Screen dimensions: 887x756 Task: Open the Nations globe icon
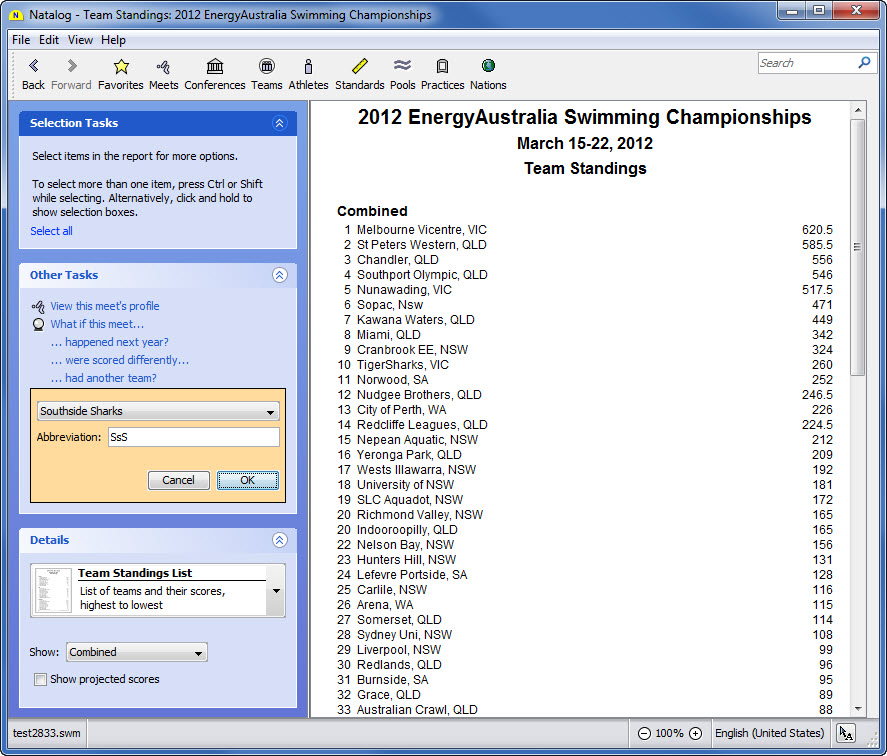tap(488, 67)
